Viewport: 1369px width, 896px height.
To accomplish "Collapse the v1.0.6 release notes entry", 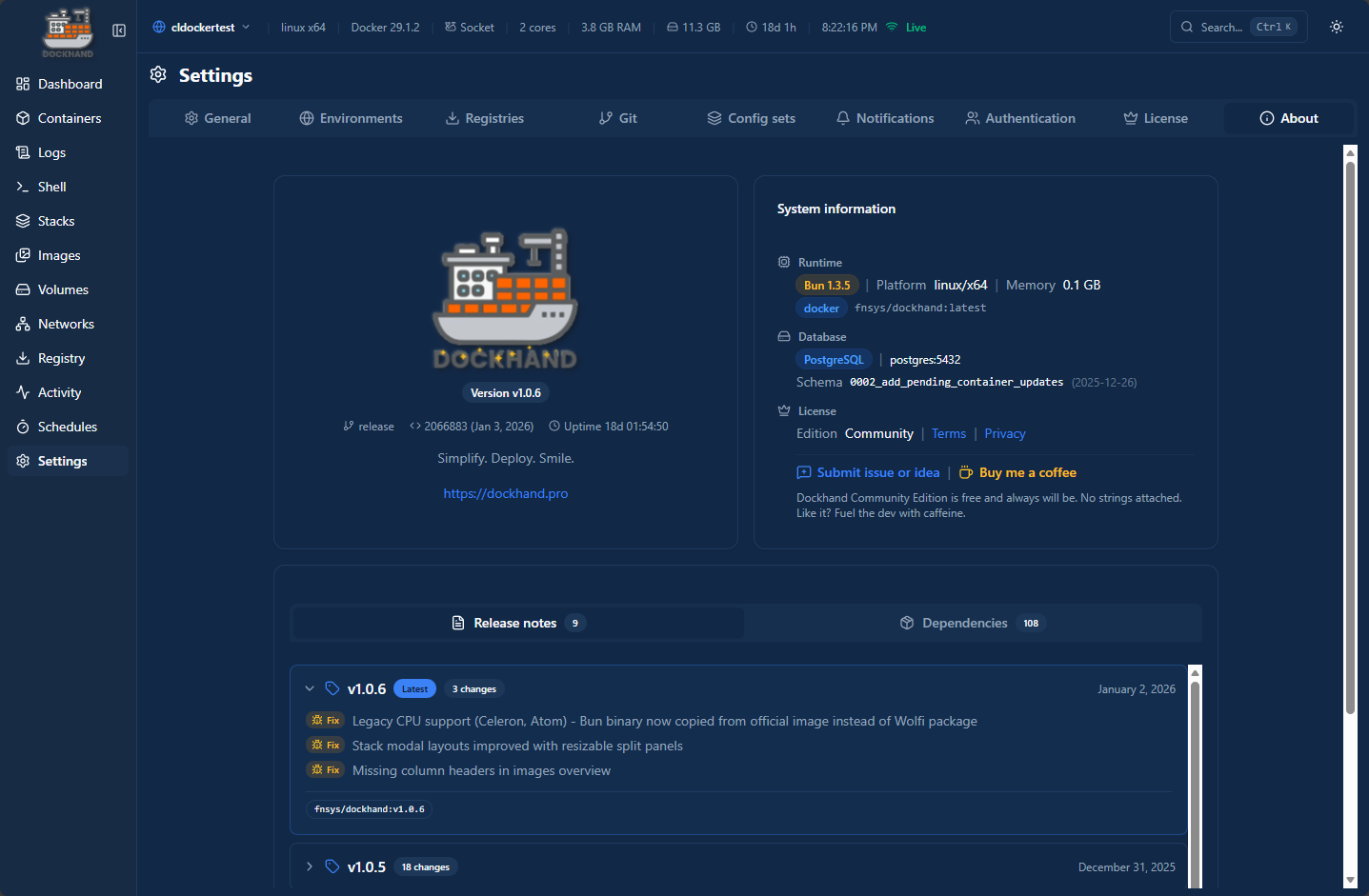I will 310,687.
